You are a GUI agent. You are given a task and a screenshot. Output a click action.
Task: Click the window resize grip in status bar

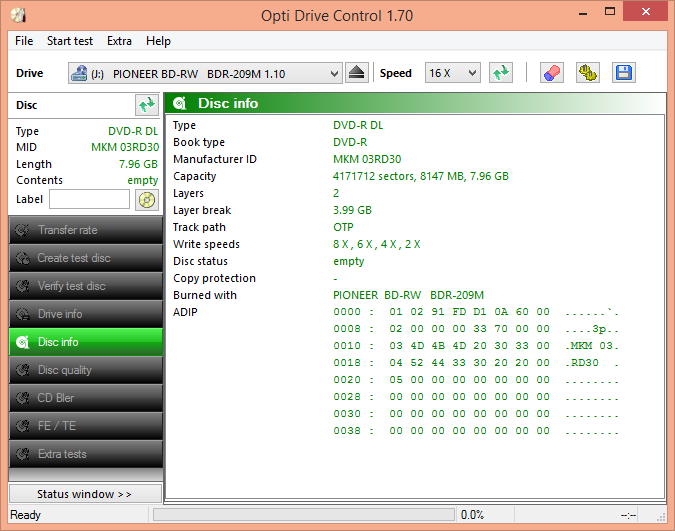[661, 517]
